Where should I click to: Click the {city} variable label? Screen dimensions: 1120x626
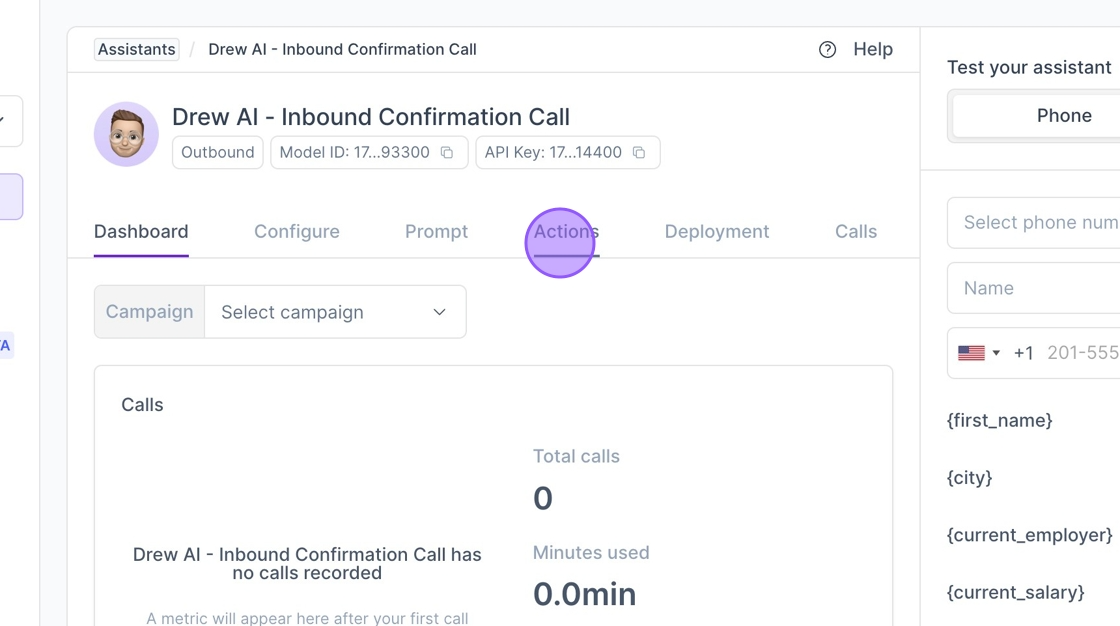(x=969, y=478)
